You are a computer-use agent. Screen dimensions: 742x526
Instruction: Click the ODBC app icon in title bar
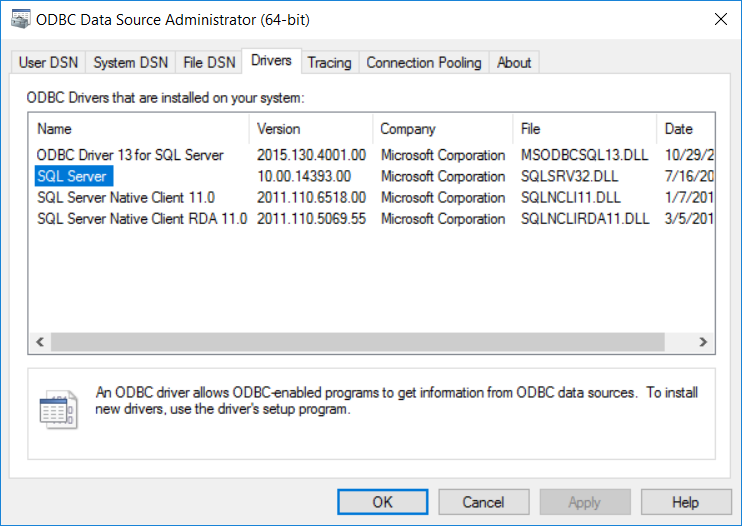[x=19, y=18]
